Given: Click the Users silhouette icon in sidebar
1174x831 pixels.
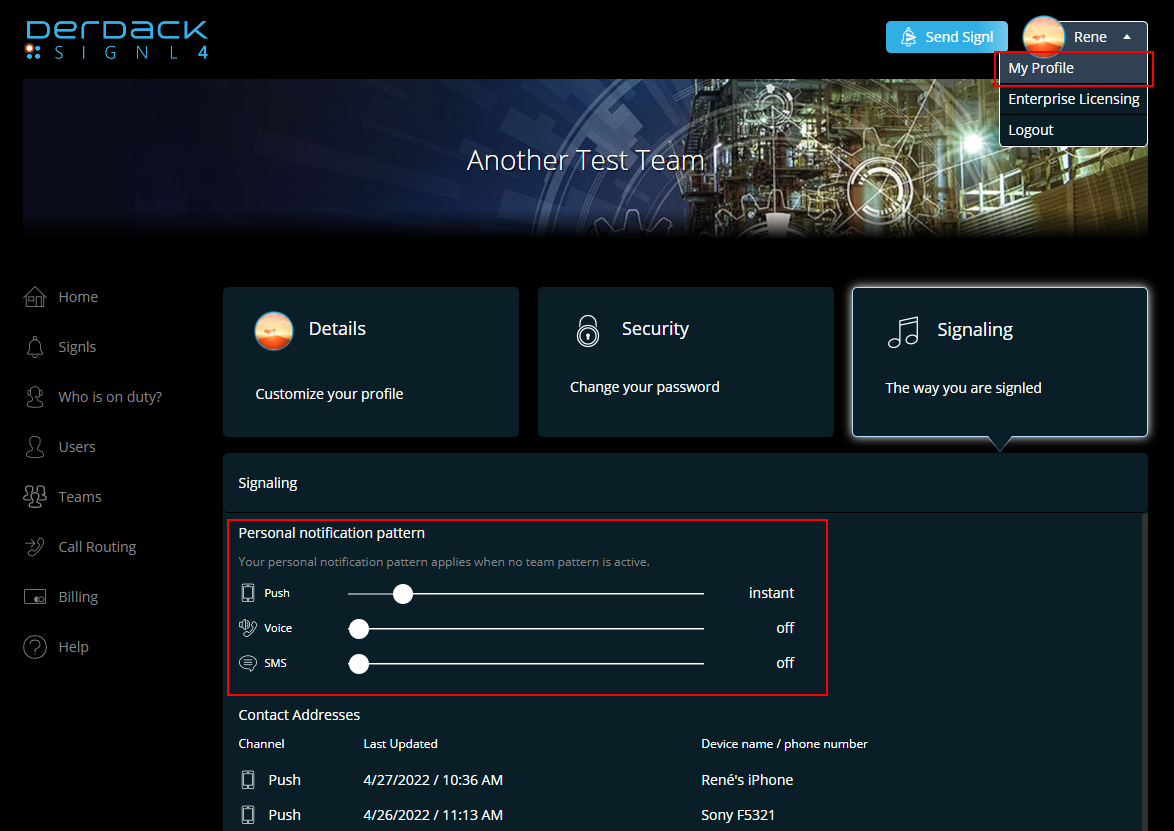Looking at the screenshot, I should (x=34, y=447).
